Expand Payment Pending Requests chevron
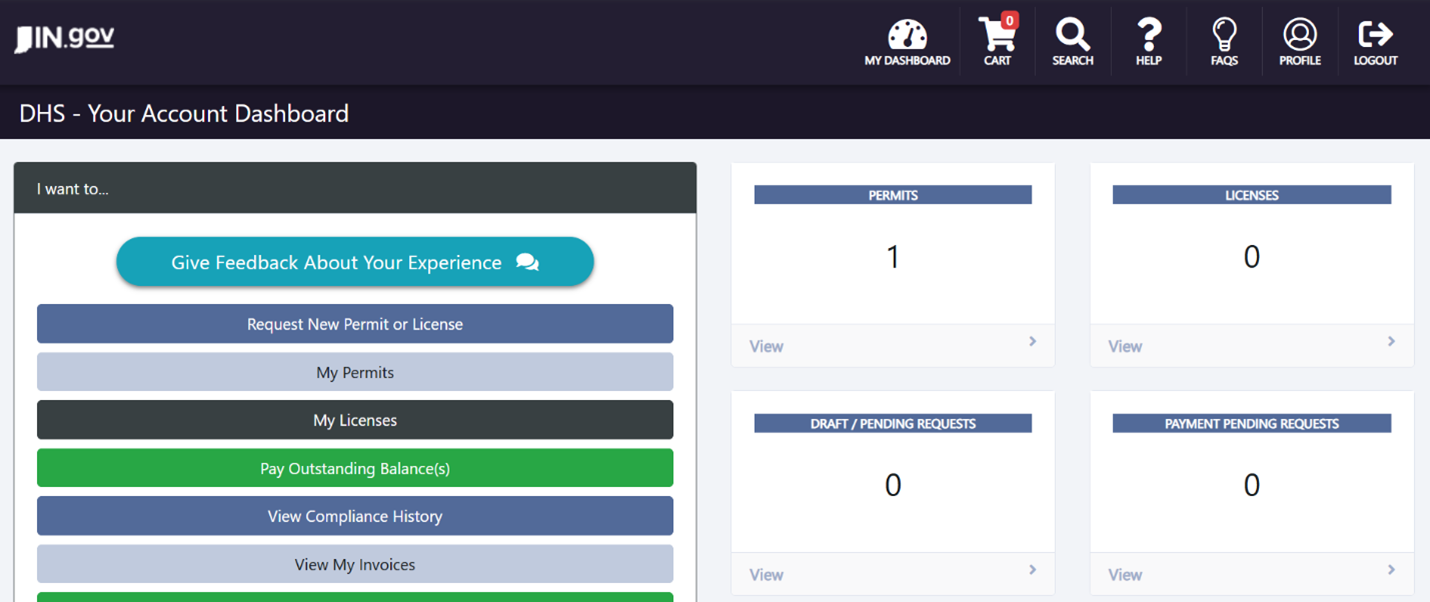The image size is (1430, 602). (x=1391, y=569)
